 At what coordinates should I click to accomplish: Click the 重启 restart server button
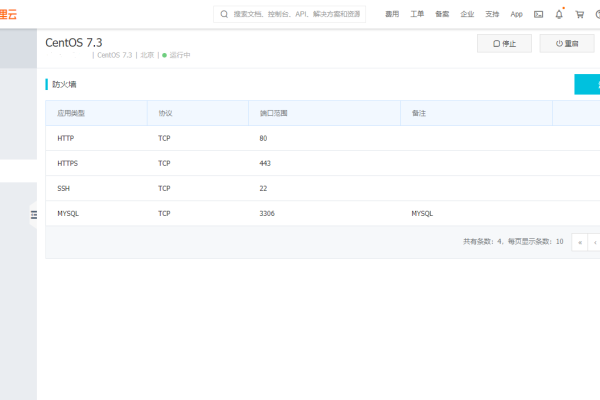[566, 44]
